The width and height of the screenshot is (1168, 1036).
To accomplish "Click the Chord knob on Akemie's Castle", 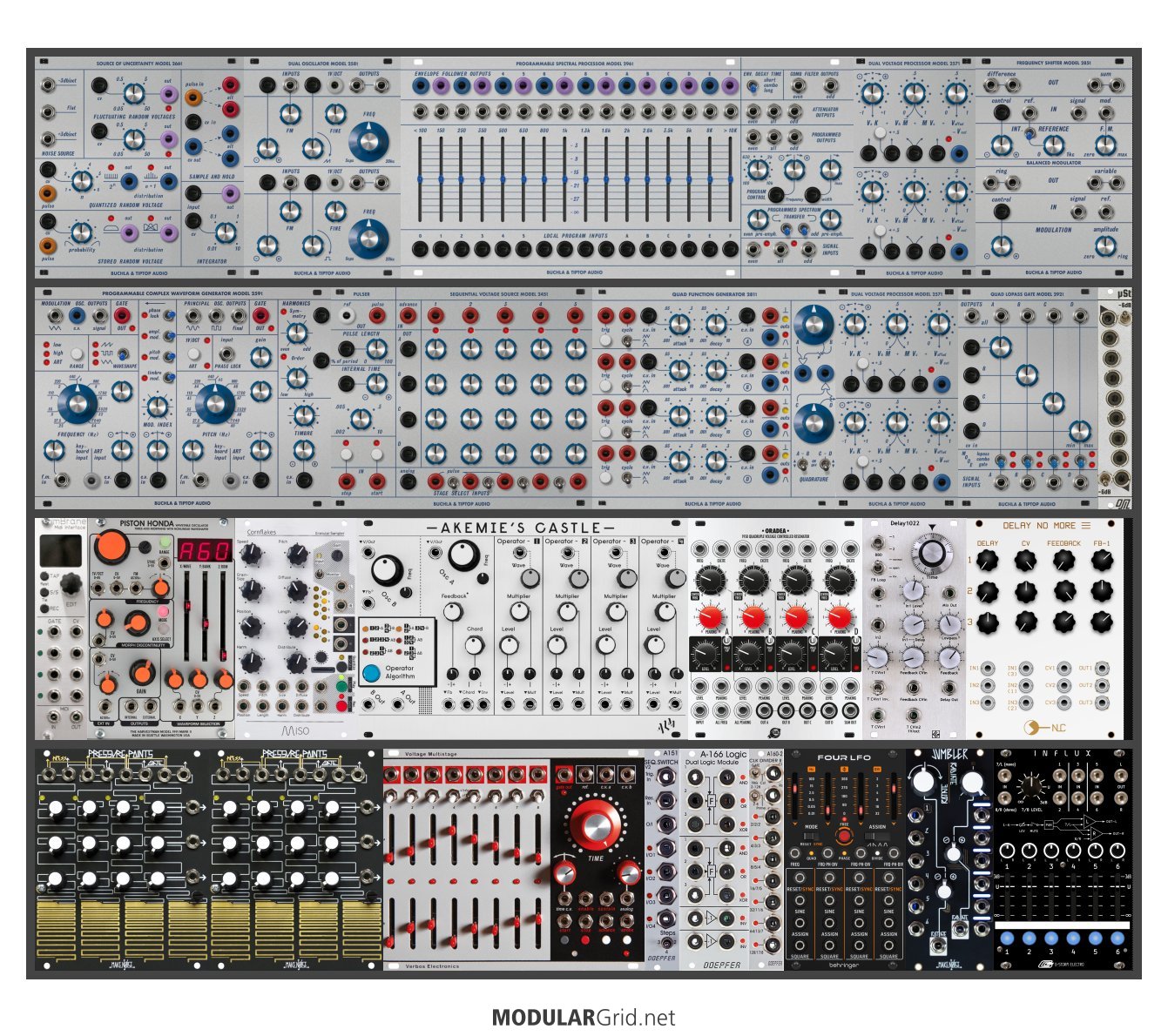I will 474,645.
